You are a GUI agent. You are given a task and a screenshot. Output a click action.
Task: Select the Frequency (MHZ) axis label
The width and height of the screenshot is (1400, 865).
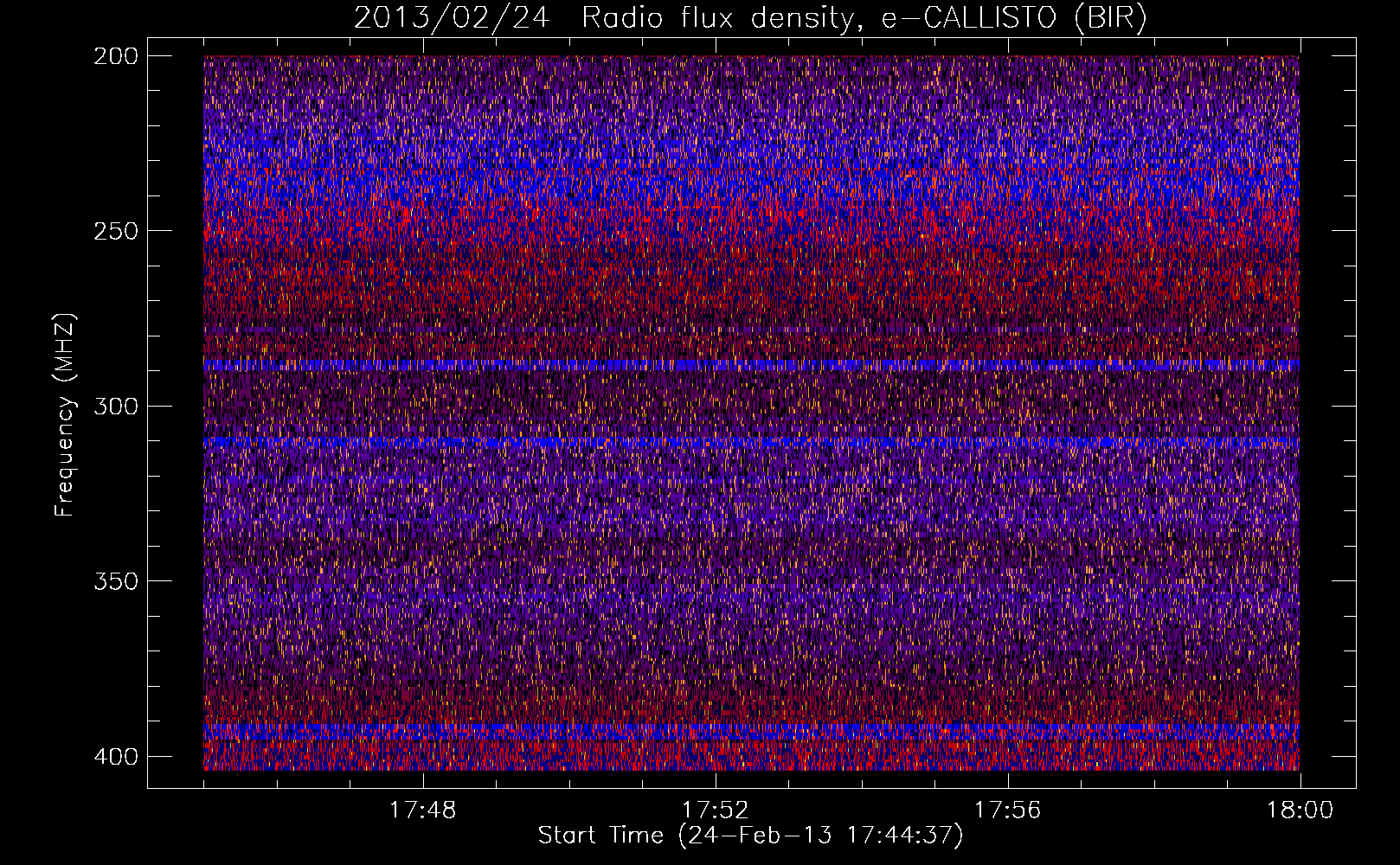pyautogui.click(x=65, y=415)
